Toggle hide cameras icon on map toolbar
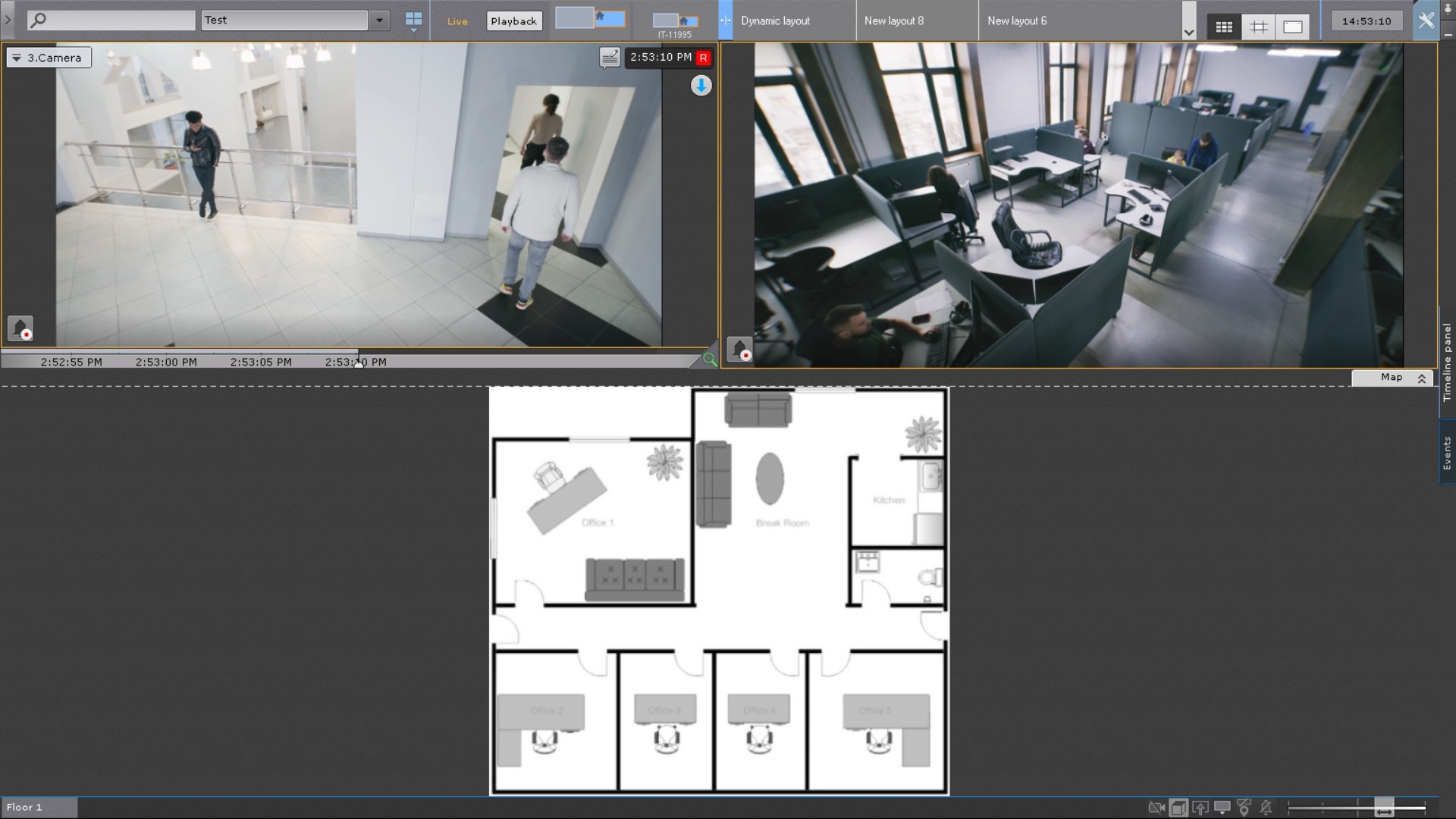The image size is (1456, 819). pos(1156,808)
